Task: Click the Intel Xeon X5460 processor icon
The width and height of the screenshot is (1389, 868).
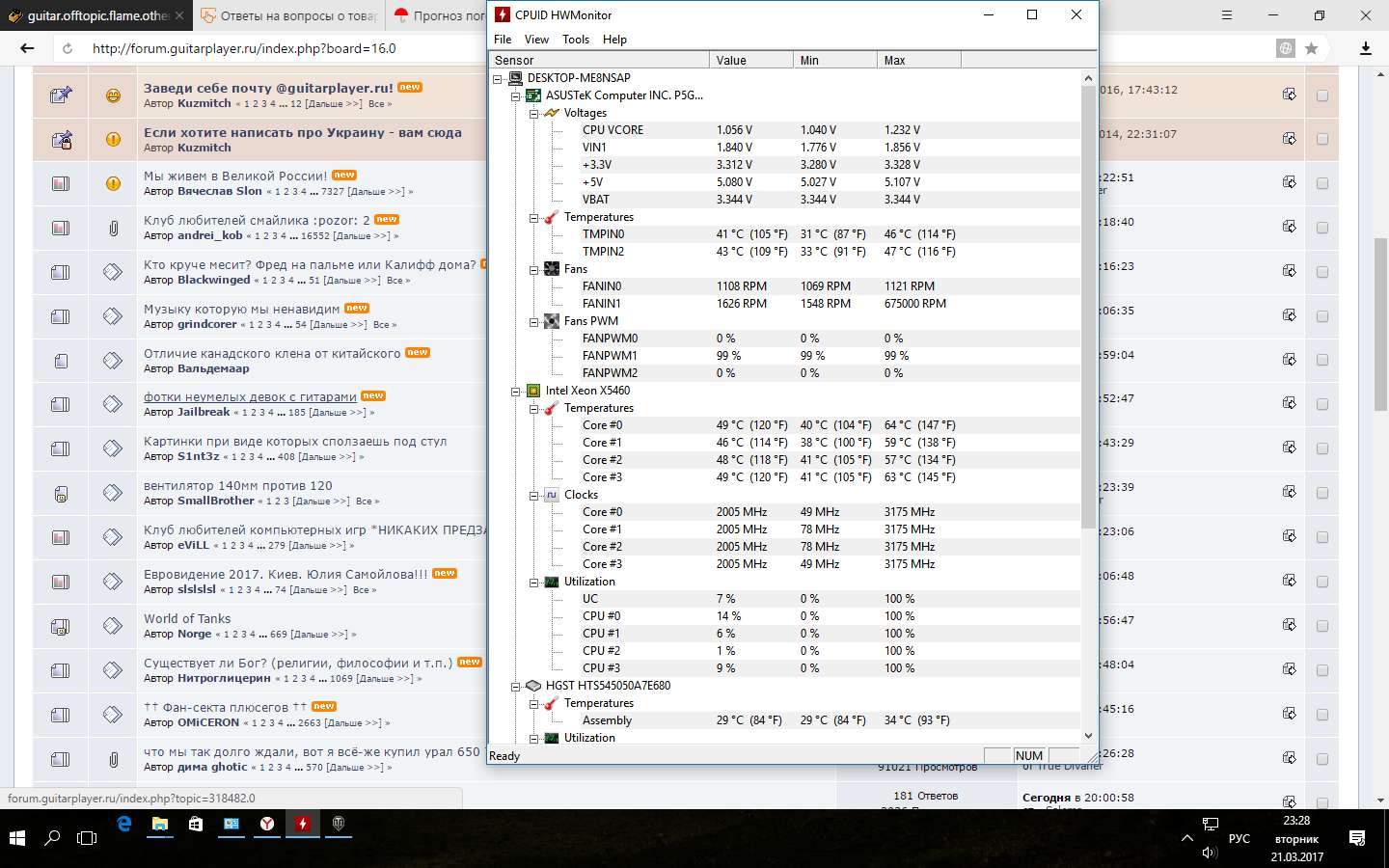Action: tap(532, 391)
